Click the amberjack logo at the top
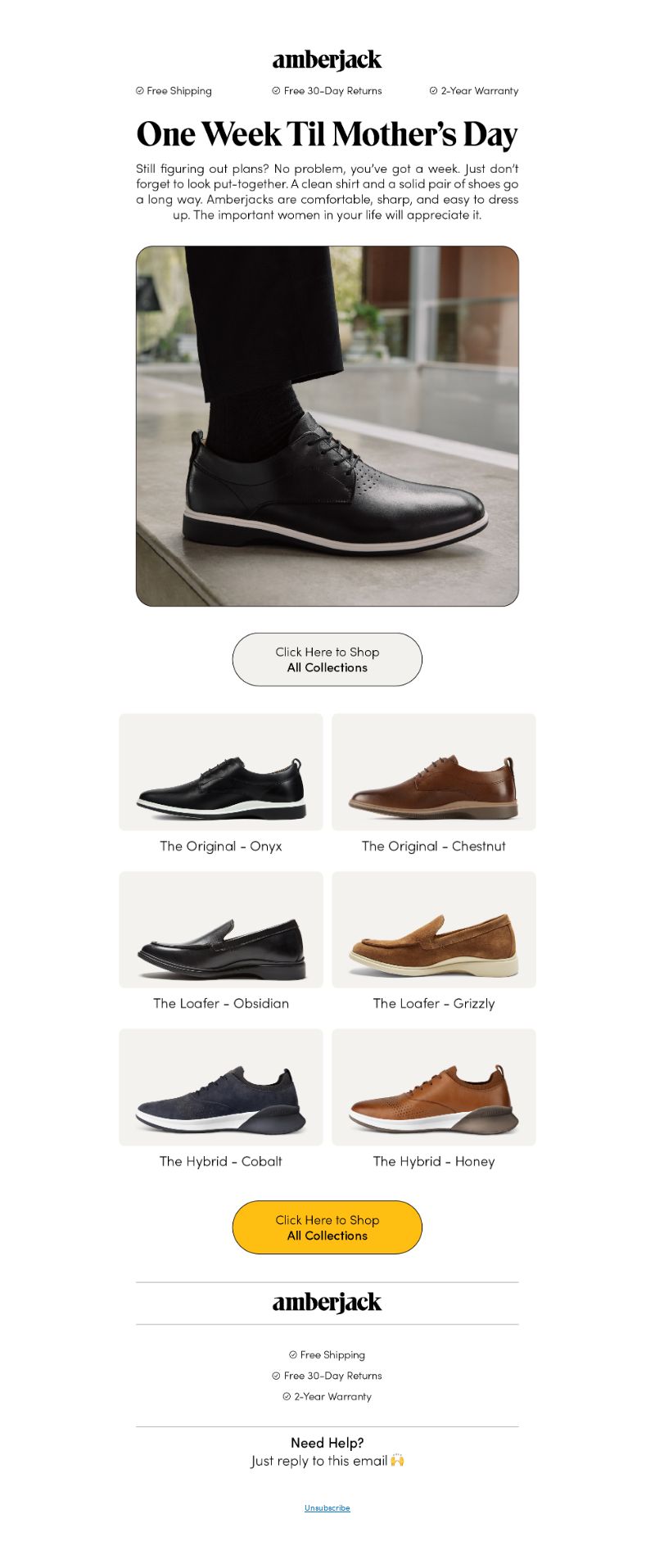This screenshot has height=1568, width=655. click(x=327, y=60)
